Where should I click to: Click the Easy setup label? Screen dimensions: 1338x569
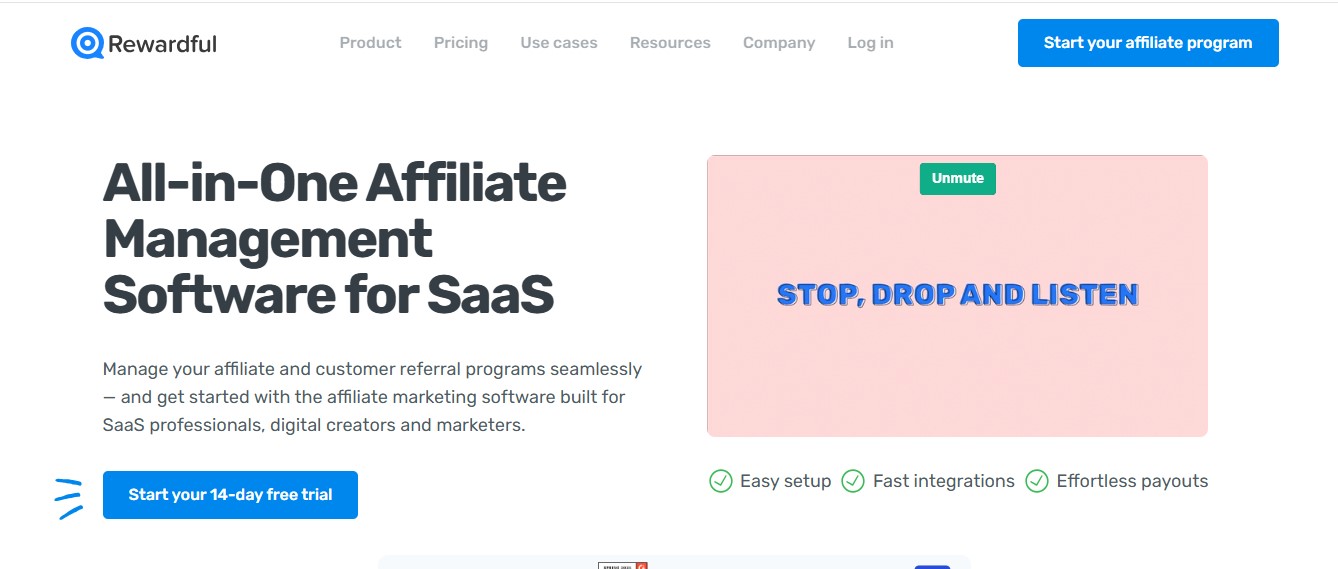(785, 481)
